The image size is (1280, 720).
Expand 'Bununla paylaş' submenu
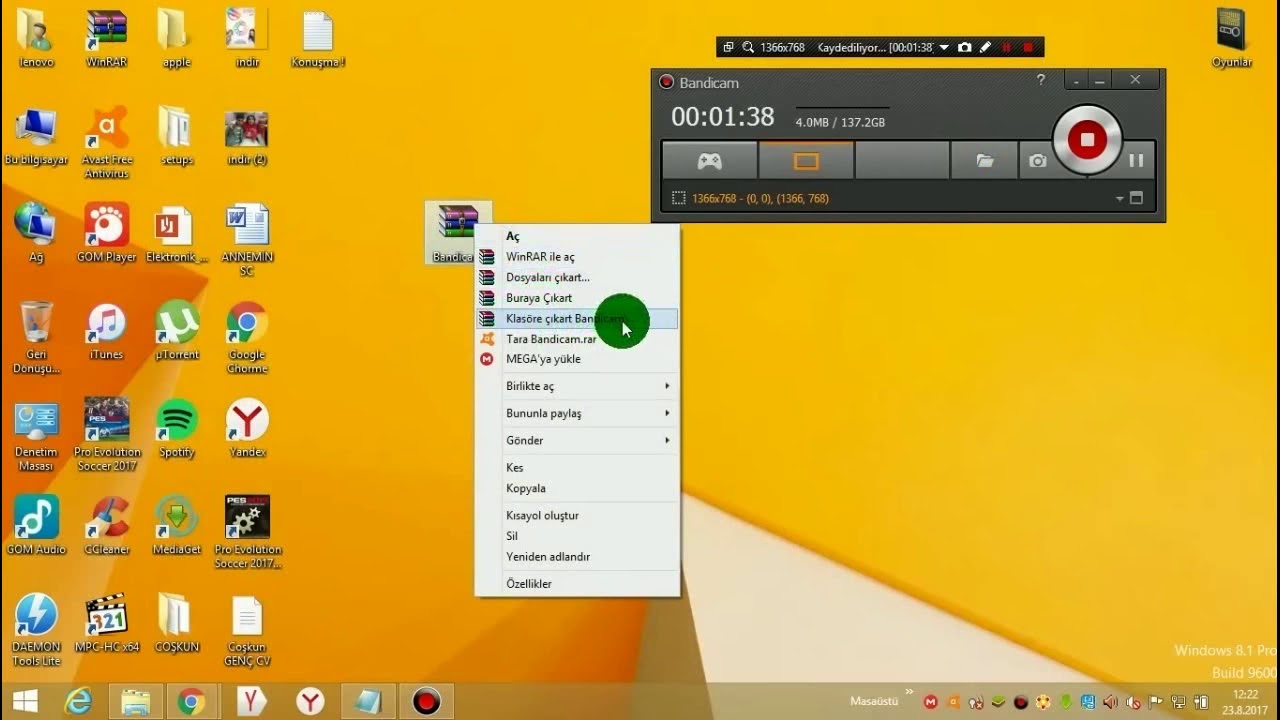[578, 413]
